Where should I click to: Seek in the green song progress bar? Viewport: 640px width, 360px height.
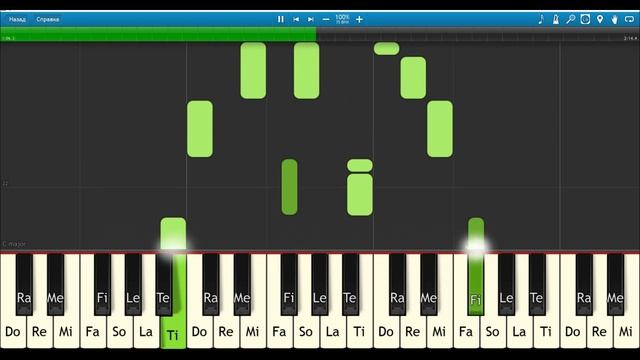point(158,34)
